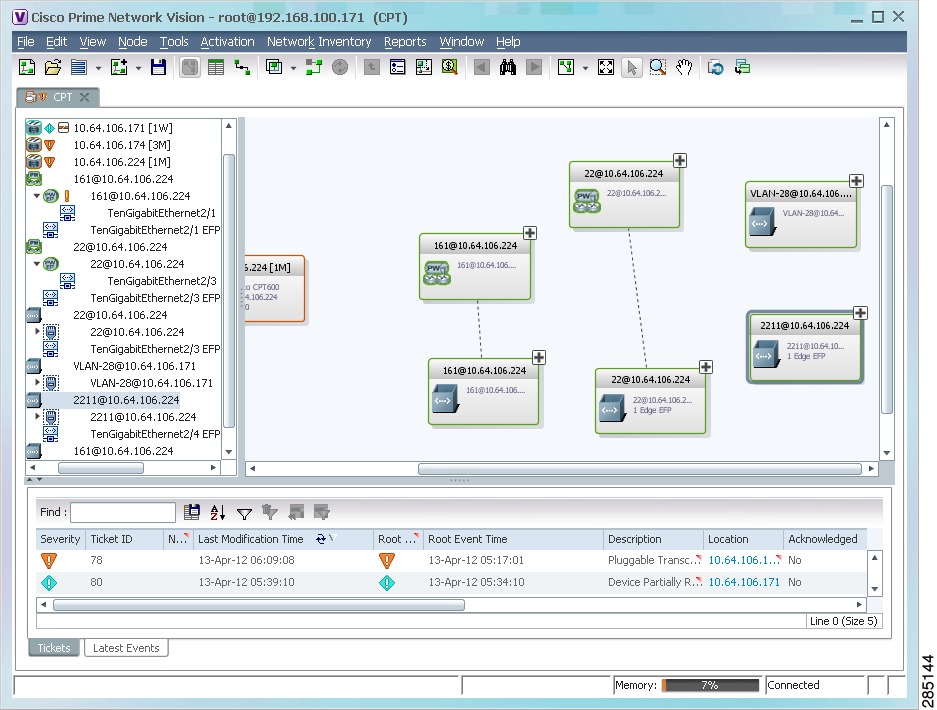The image size is (937, 710).
Task: Show links view toolbar icon
Action: click(x=242, y=67)
